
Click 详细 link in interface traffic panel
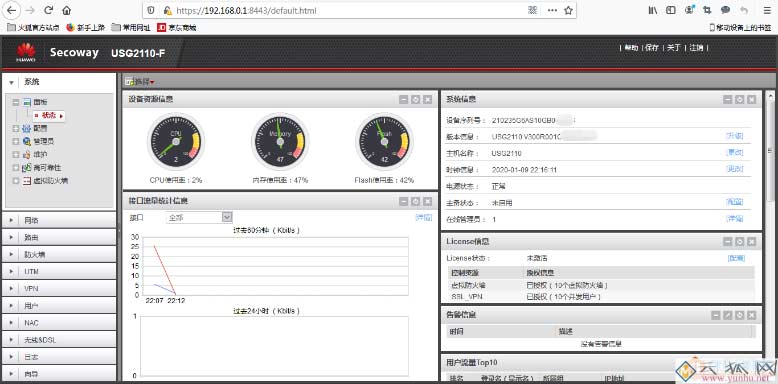(x=424, y=217)
